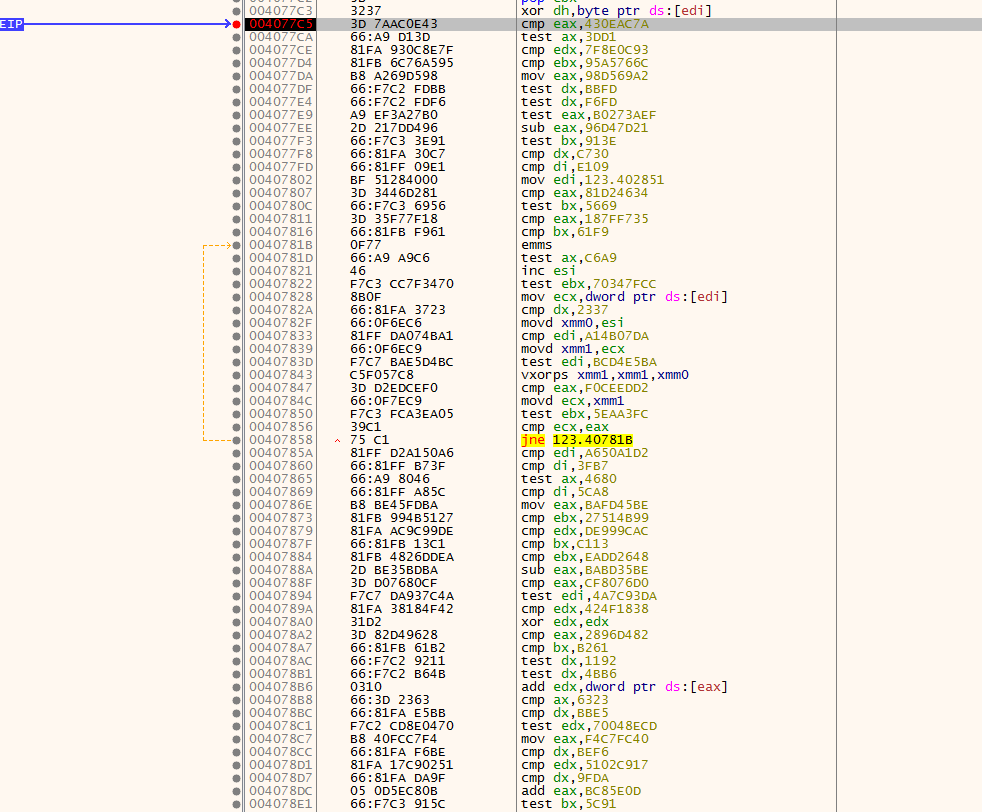
Task: Toggle a breakpoint on address 00407869
Action: pos(234,491)
